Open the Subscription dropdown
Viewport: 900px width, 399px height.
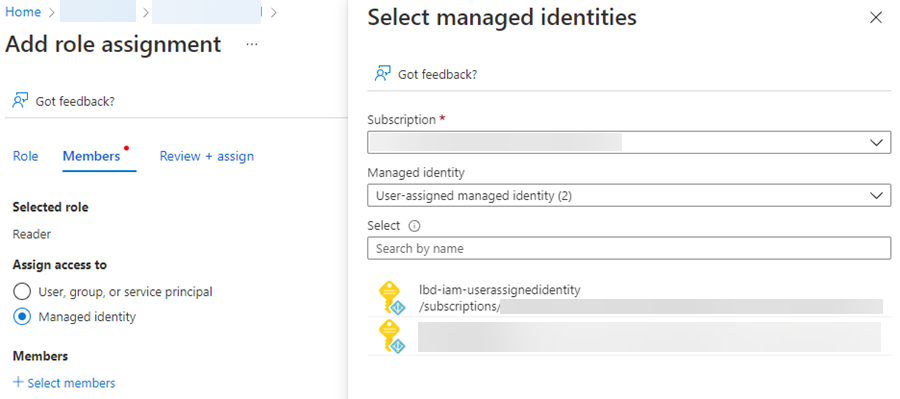click(629, 142)
